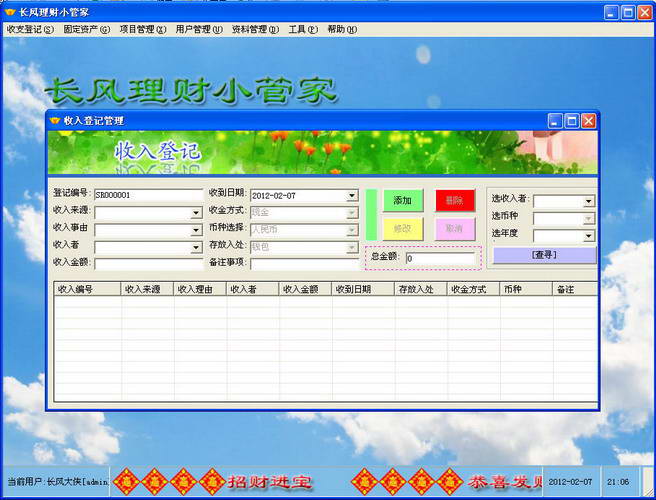The height and width of the screenshot is (500, 656).
Task: Expand the 收入事由 dropdown
Action: tap(196, 229)
